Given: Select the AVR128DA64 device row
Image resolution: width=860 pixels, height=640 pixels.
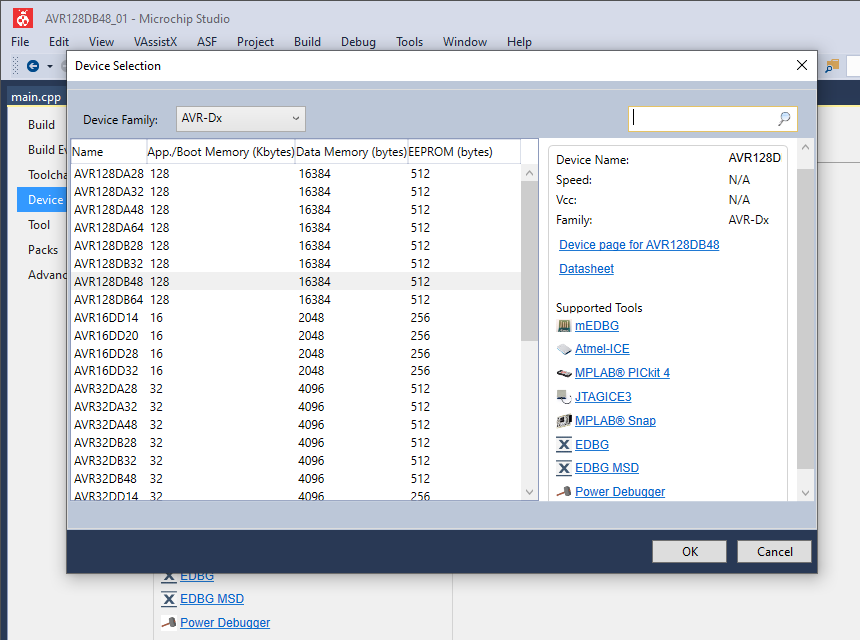Looking at the screenshot, I should (296, 228).
